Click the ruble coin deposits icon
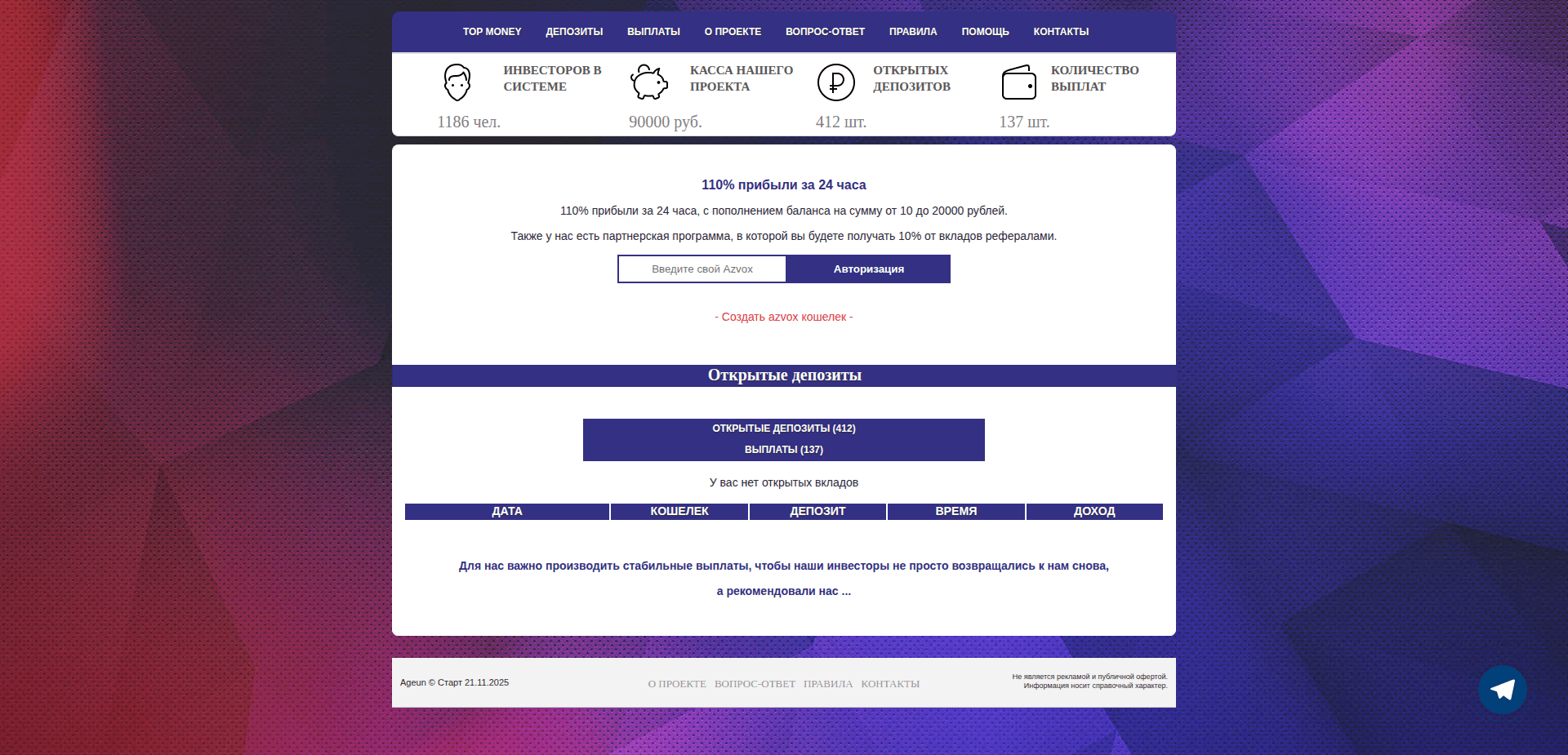The width and height of the screenshot is (1568, 755). (835, 82)
